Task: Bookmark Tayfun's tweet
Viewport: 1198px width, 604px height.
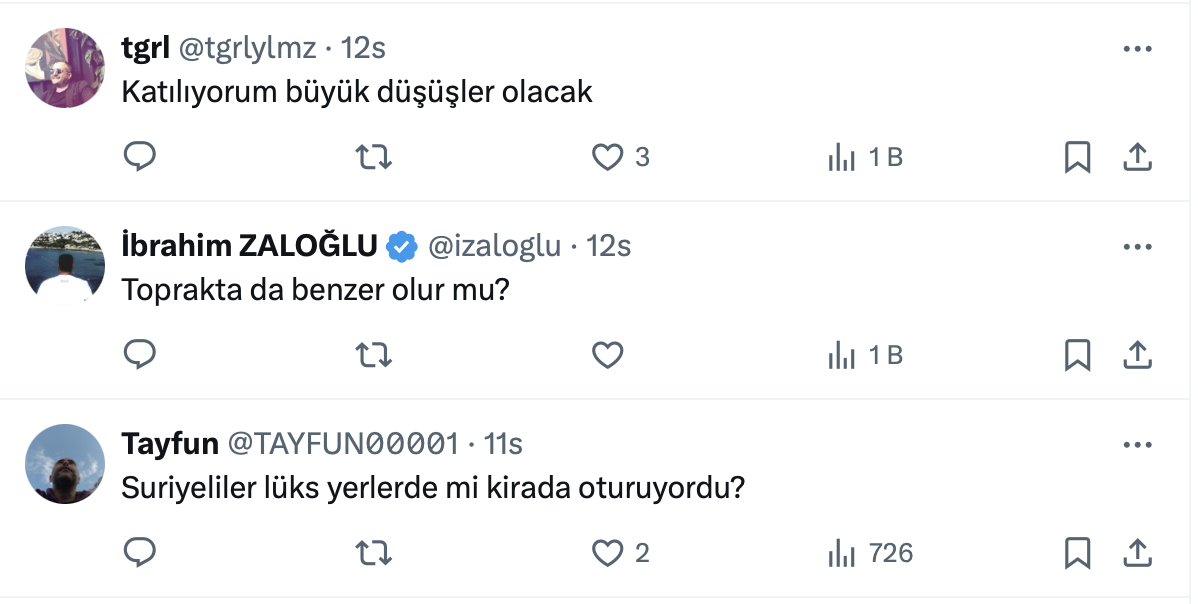Action: click(x=1077, y=553)
